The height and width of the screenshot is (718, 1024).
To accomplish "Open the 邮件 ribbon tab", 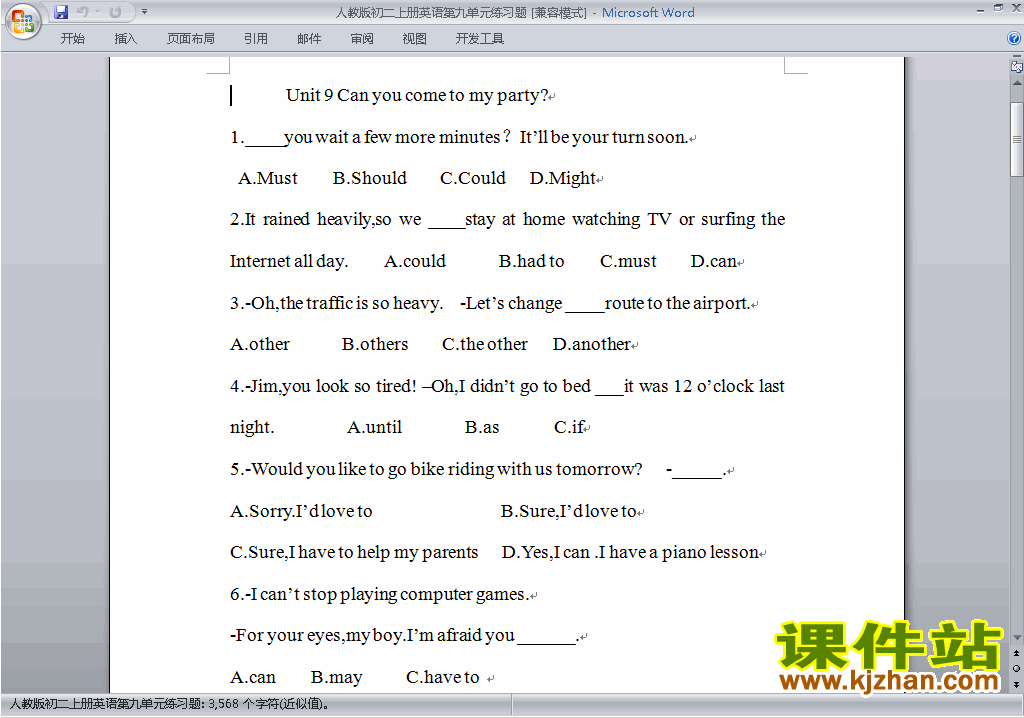I will (x=309, y=39).
